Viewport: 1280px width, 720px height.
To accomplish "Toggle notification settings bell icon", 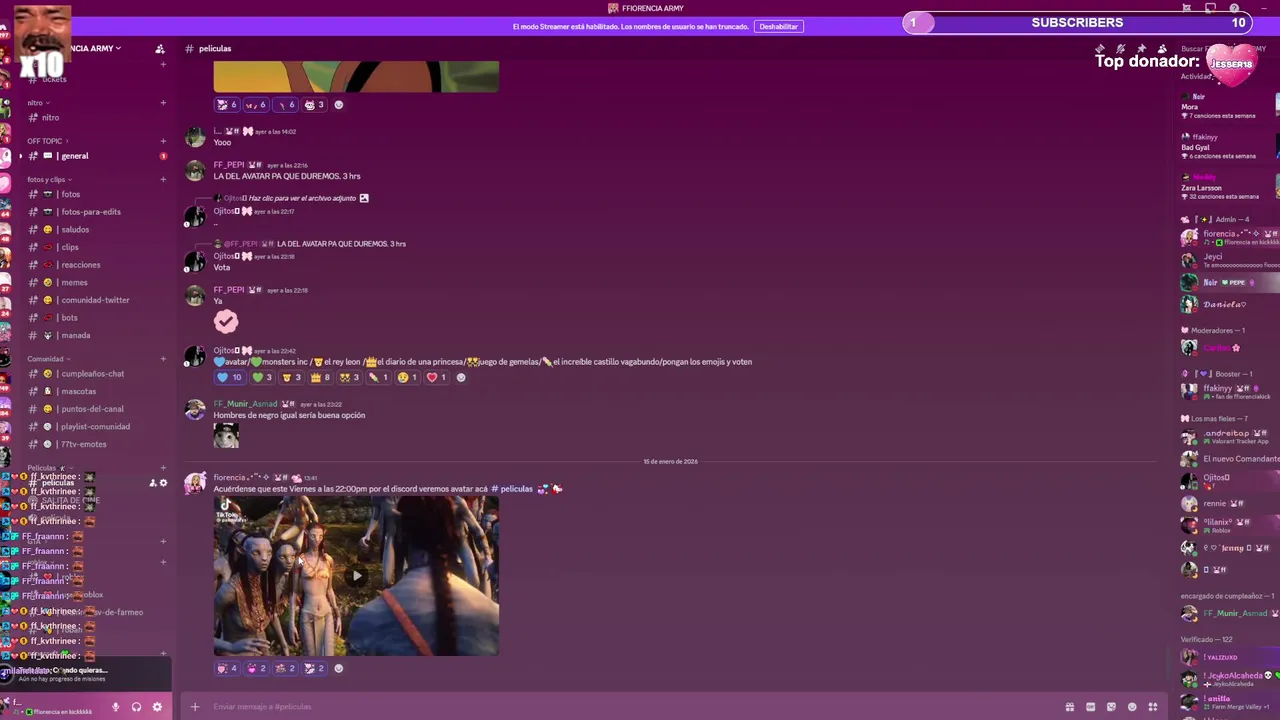I will pos(1121,48).
